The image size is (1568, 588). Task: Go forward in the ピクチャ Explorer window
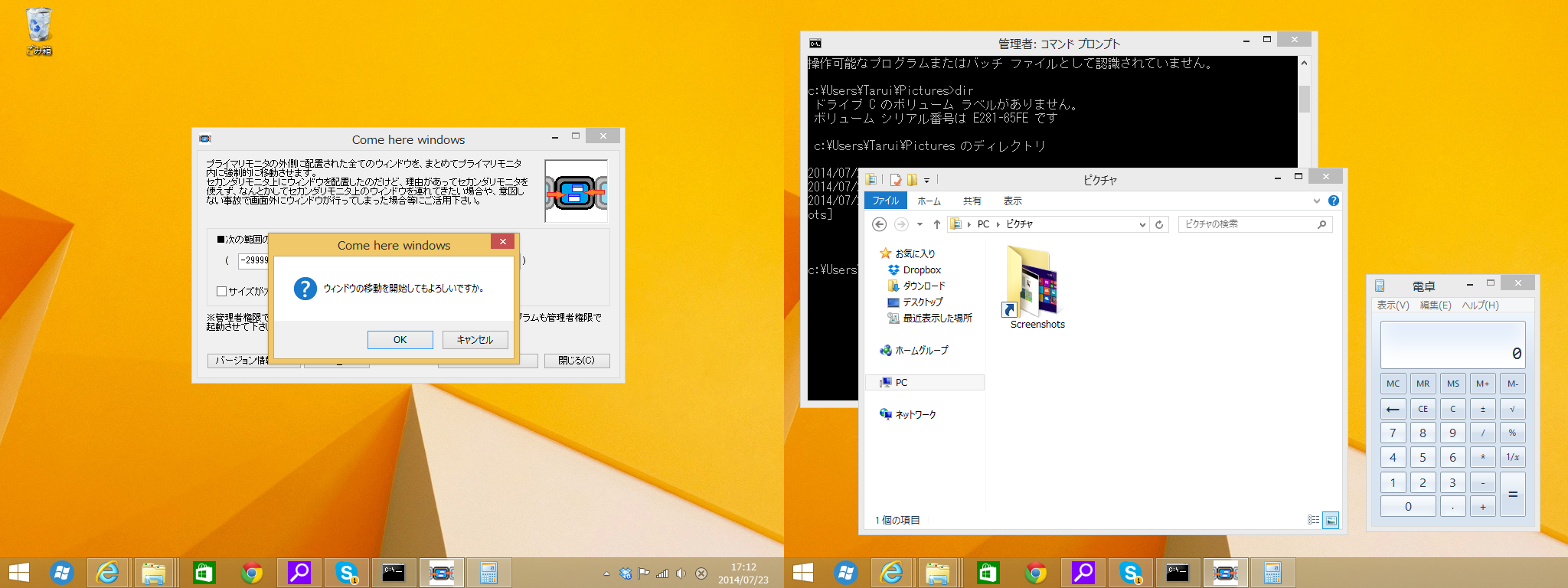[901, 224]
